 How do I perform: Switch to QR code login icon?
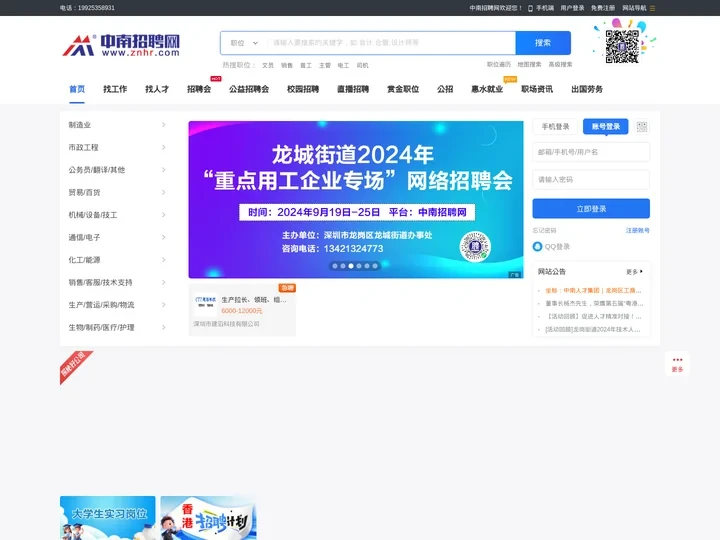tap(642, 127)
